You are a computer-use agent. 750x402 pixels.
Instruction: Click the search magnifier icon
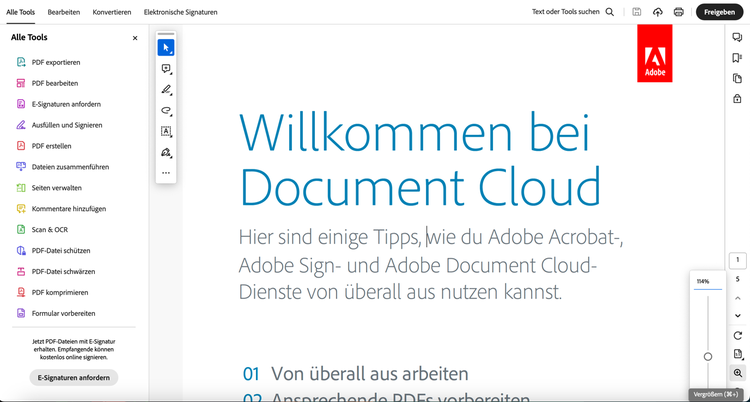click(x=610, y=12)
